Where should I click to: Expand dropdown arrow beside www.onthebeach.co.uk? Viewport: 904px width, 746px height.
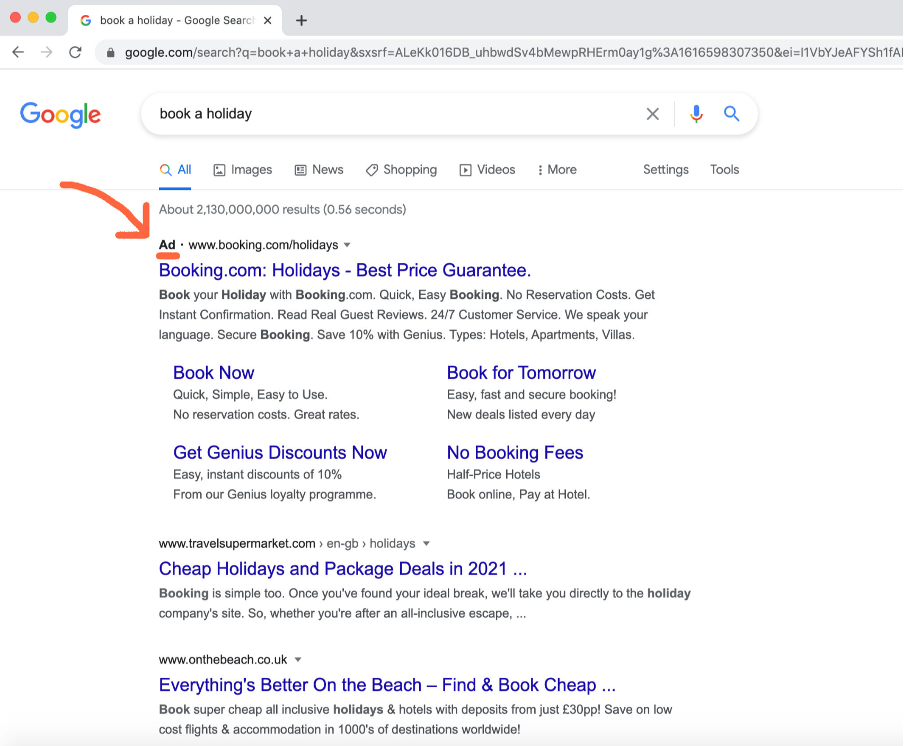pyautogui.click(x=298, y=660)
